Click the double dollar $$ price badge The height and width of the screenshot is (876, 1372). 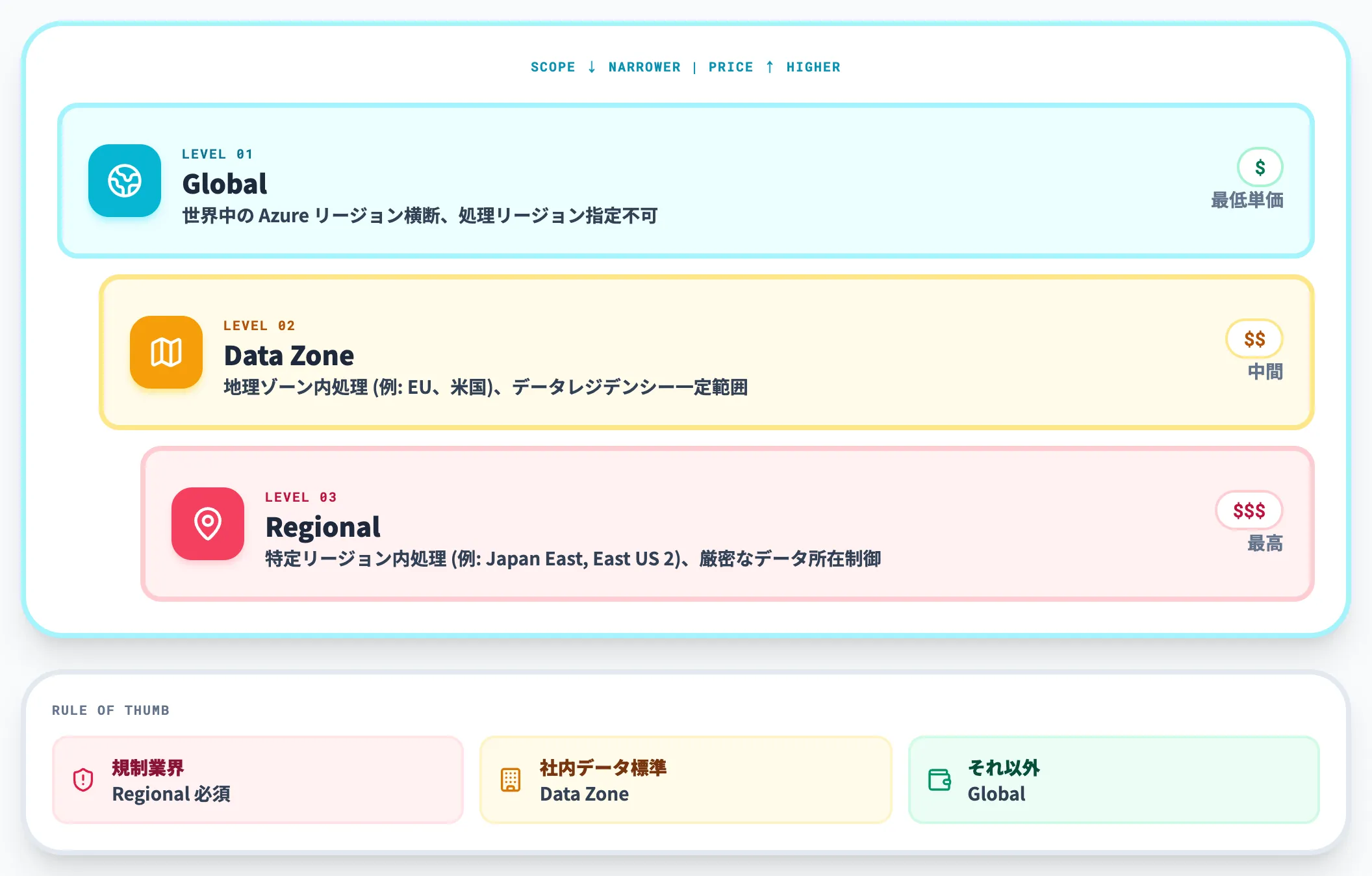click(1254, 339)
